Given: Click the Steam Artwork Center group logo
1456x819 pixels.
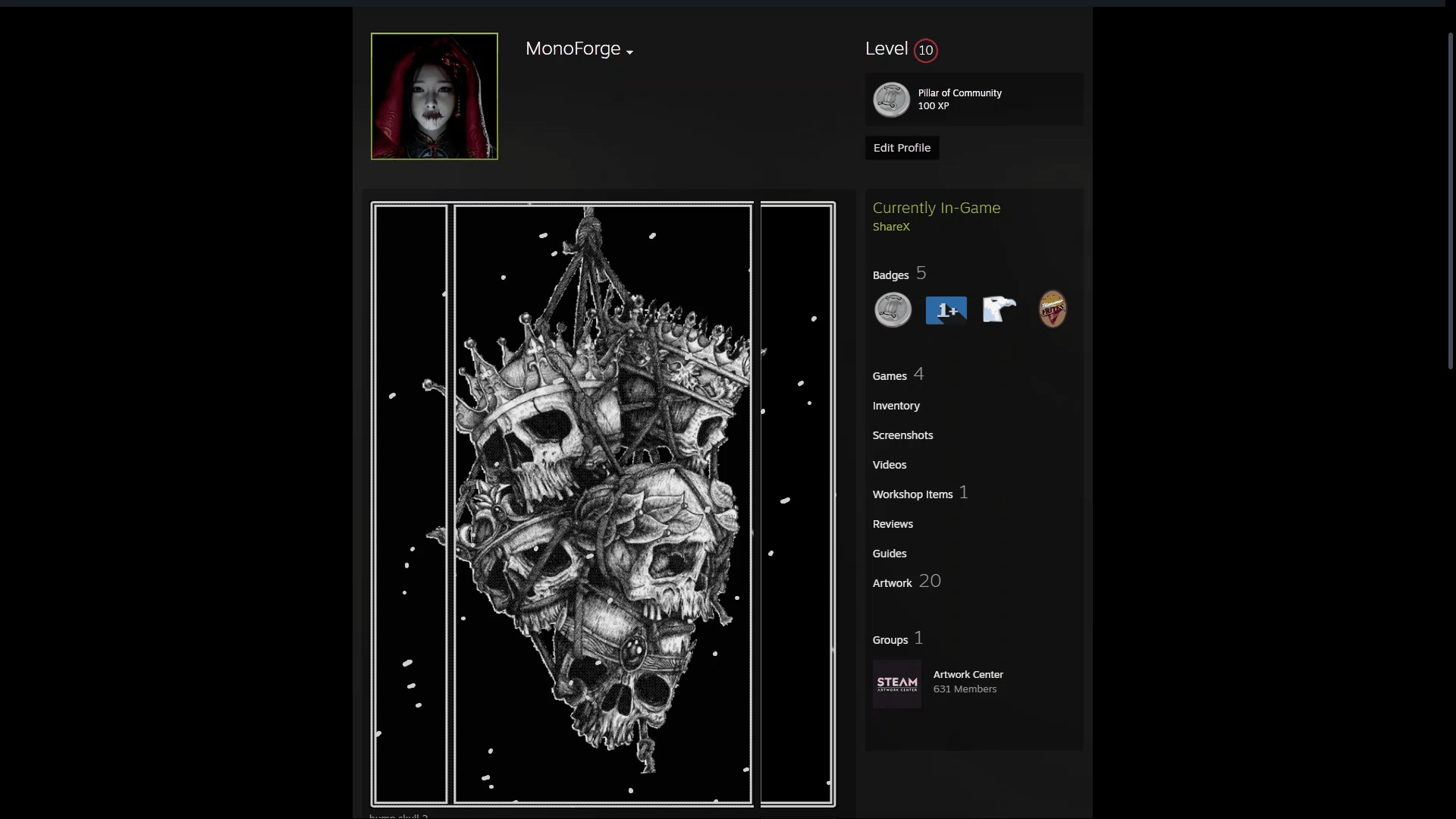Looking at the screenshot, I should point(897,684).
